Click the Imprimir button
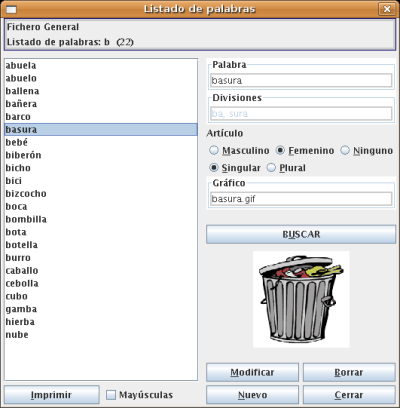Viewport: 400px width, 408px height. click(52, 395)
